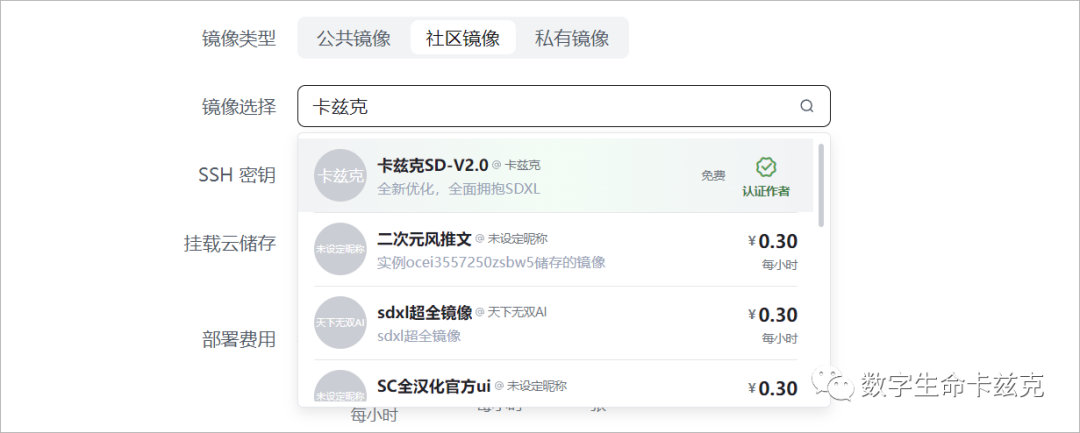Click the 镜像类型 label

[x=239, y=39]
